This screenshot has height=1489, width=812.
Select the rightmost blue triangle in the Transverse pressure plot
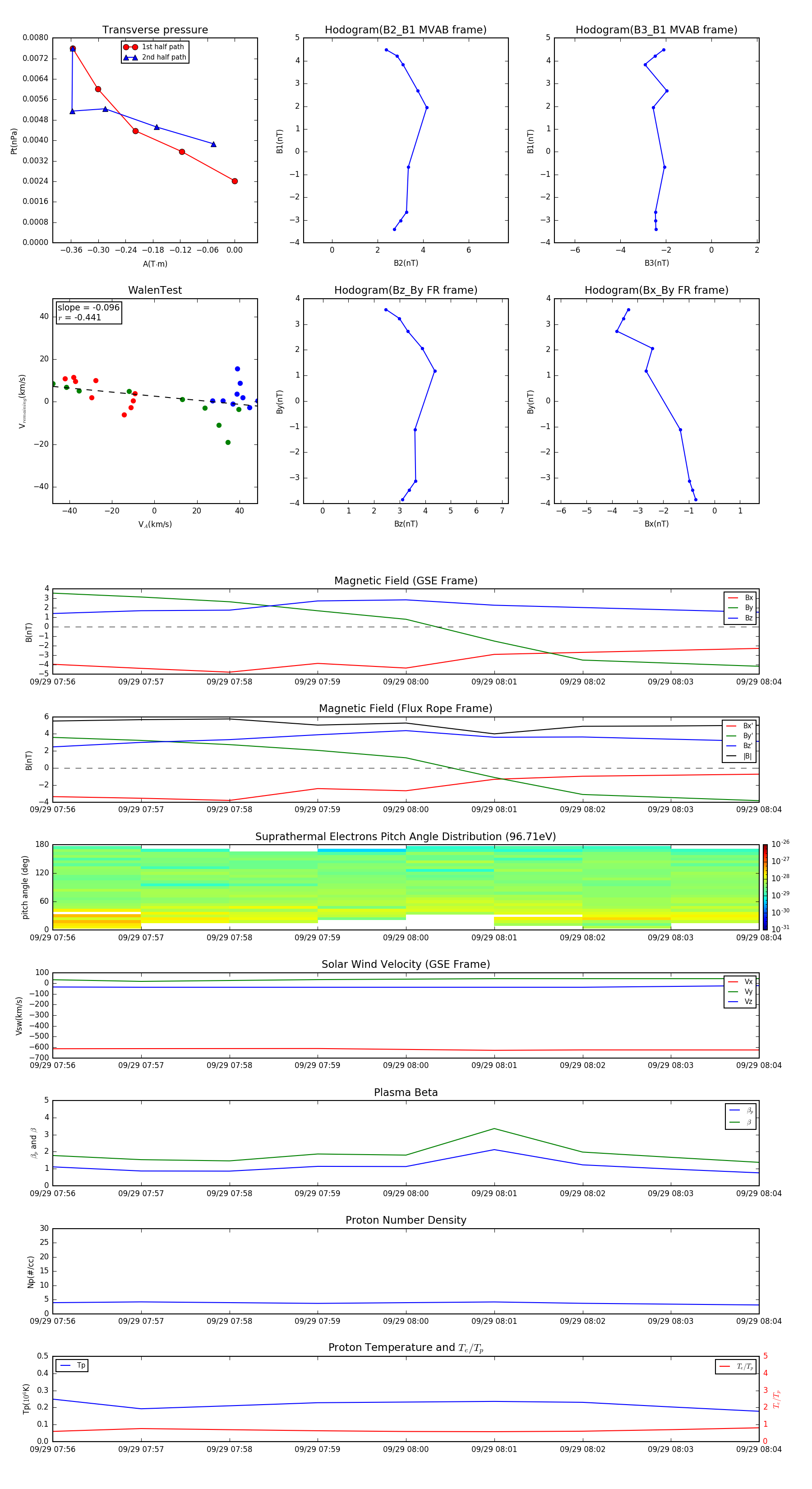(213, 144)
